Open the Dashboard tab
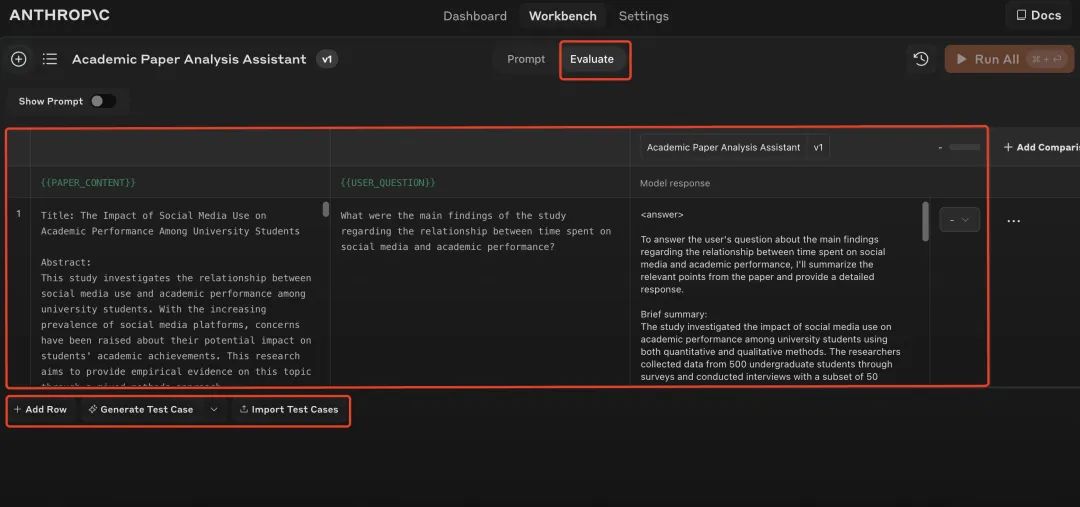 tap(475, 16)
